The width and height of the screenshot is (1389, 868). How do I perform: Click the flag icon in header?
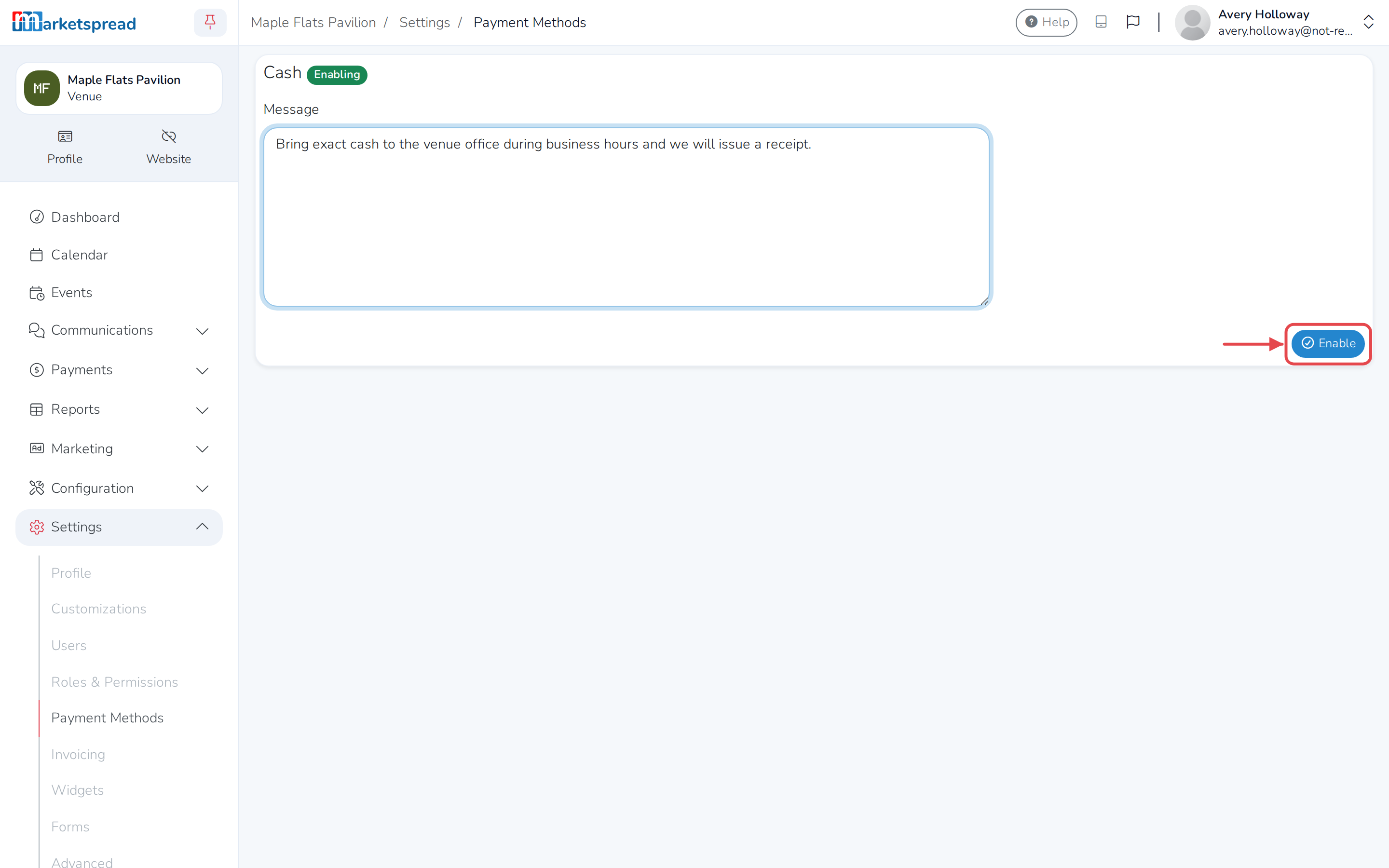(1133, 22)
